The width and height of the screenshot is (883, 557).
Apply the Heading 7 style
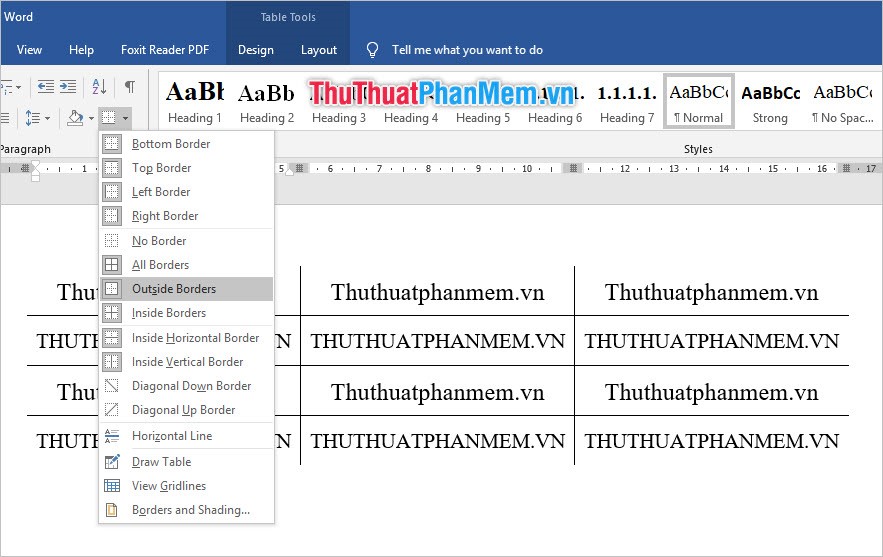627,101
